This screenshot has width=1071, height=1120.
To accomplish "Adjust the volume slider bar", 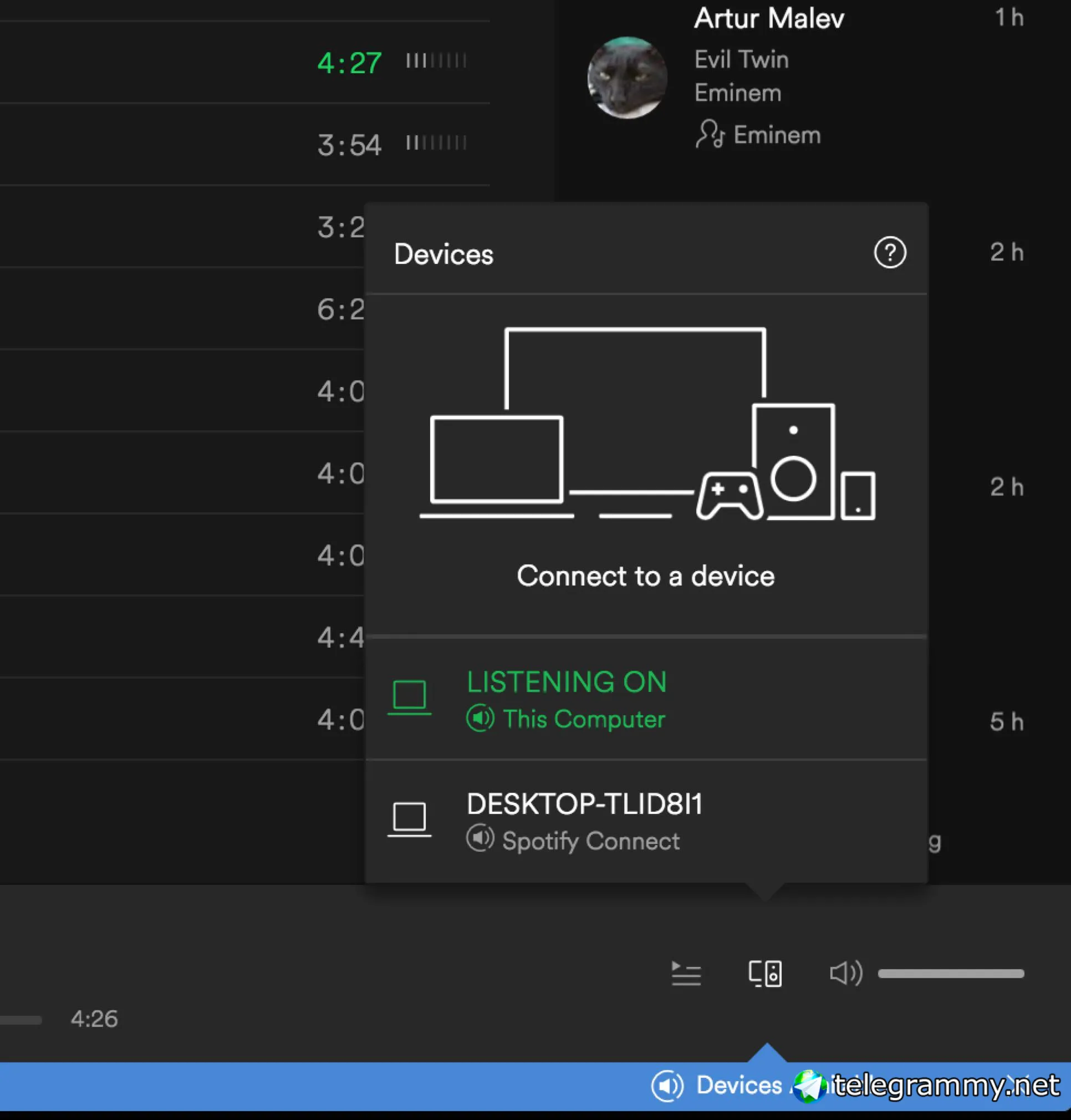I will (x=951, y=973).
